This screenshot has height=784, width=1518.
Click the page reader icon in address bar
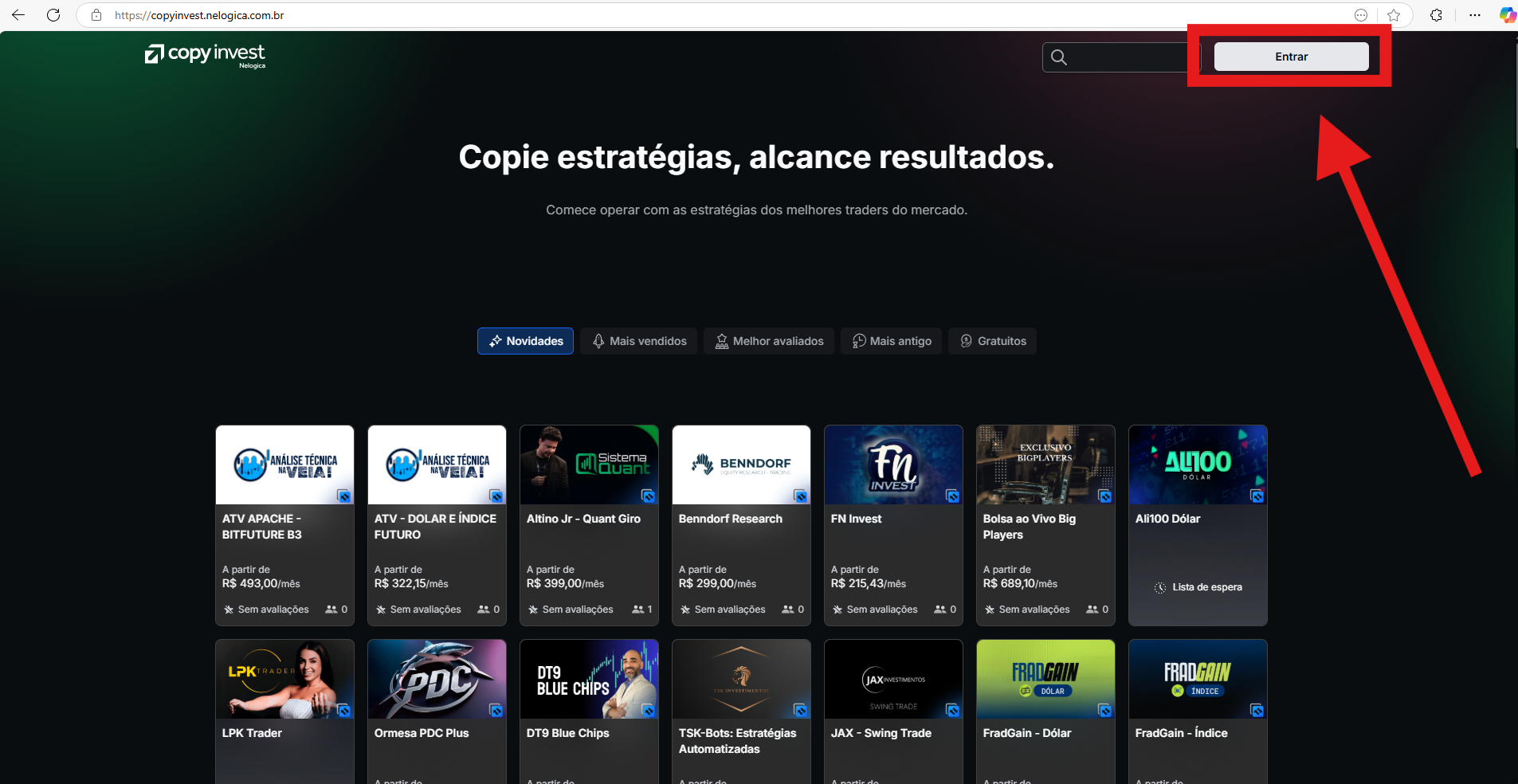pos(1361,15)
